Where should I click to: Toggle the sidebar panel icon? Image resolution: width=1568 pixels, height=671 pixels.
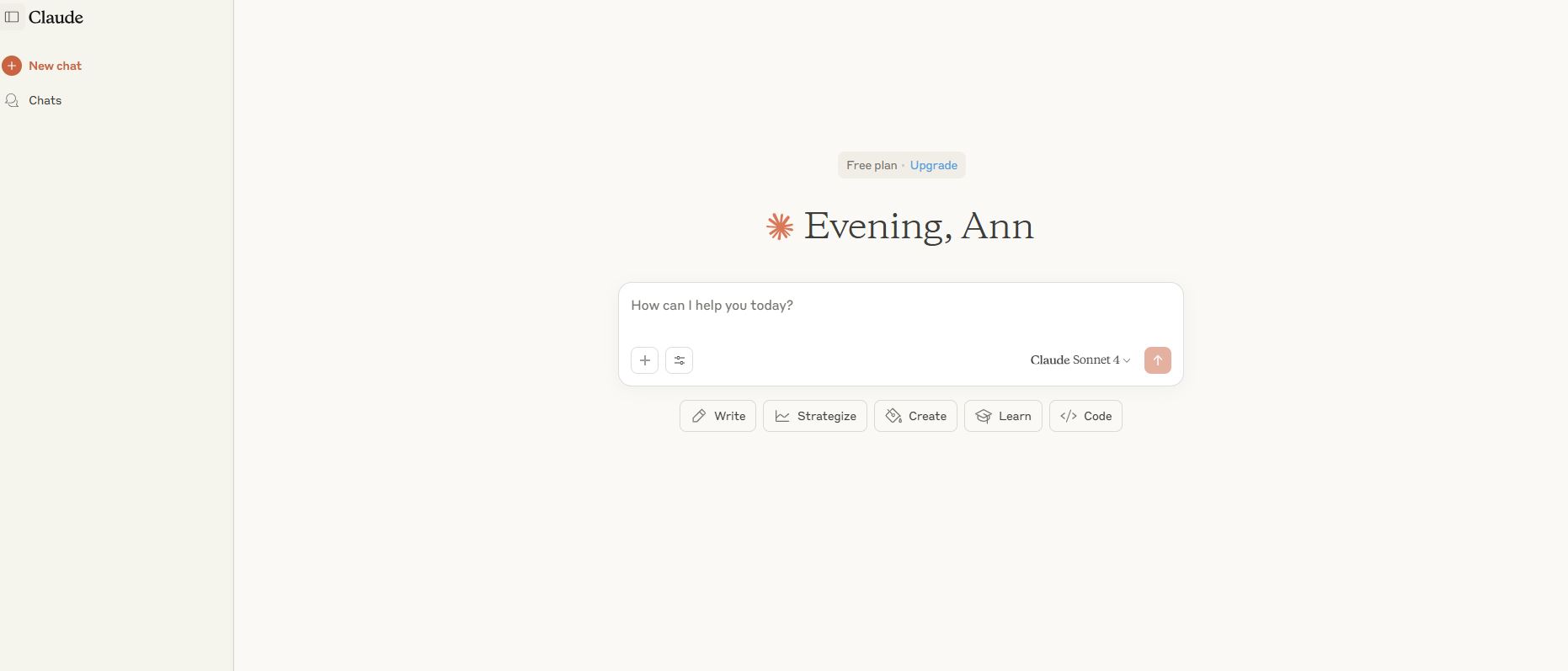(12, 17)
